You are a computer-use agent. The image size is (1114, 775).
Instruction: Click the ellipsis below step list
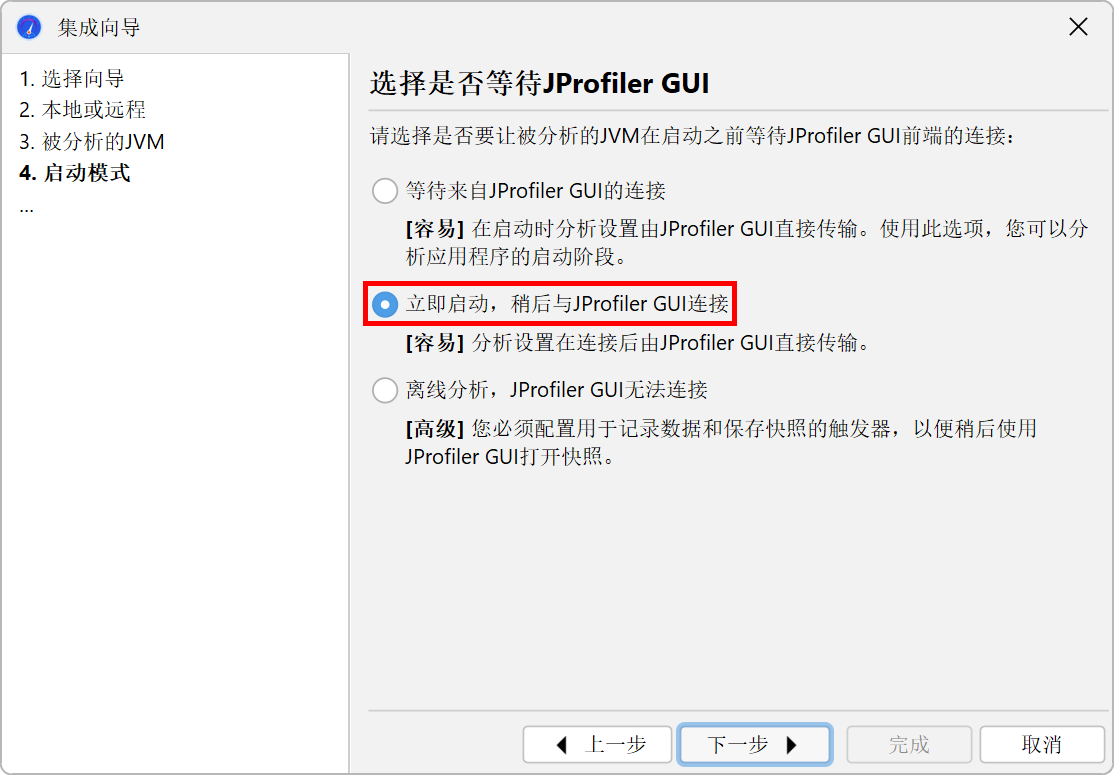click(x=26, y=209)
